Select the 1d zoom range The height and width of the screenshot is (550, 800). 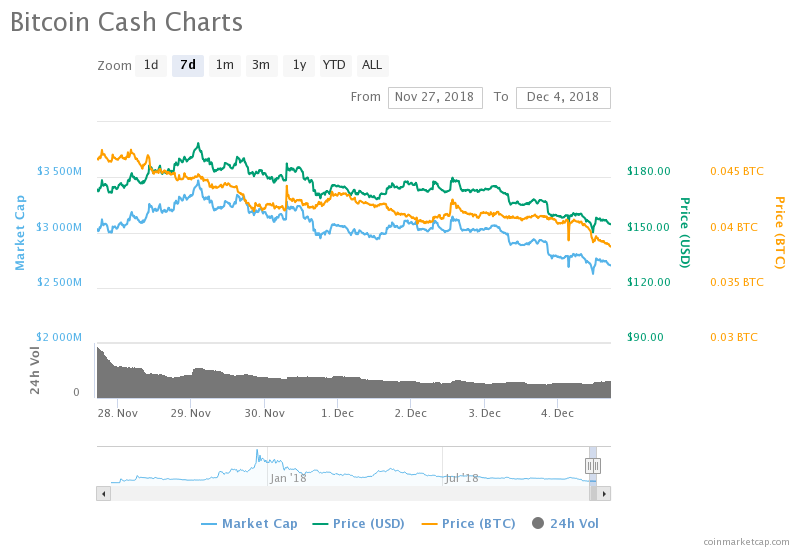click(x=151, y=65)
